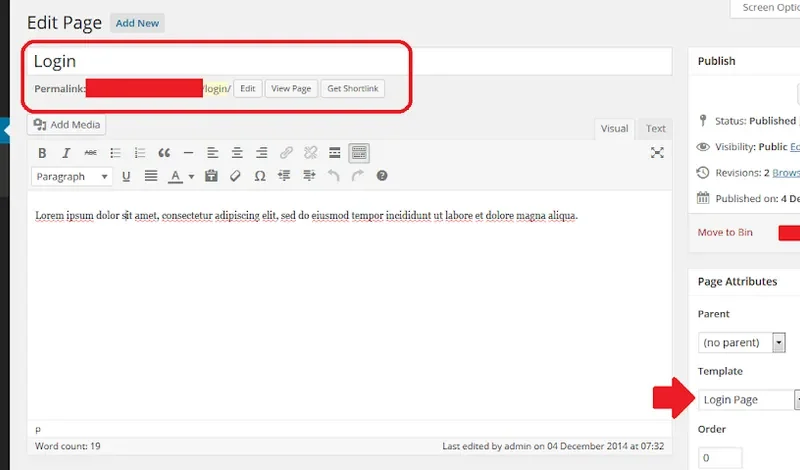Open the Template dropdown showing Login Page
Viewport: 800px width, 470px height.
click(748, 400)
